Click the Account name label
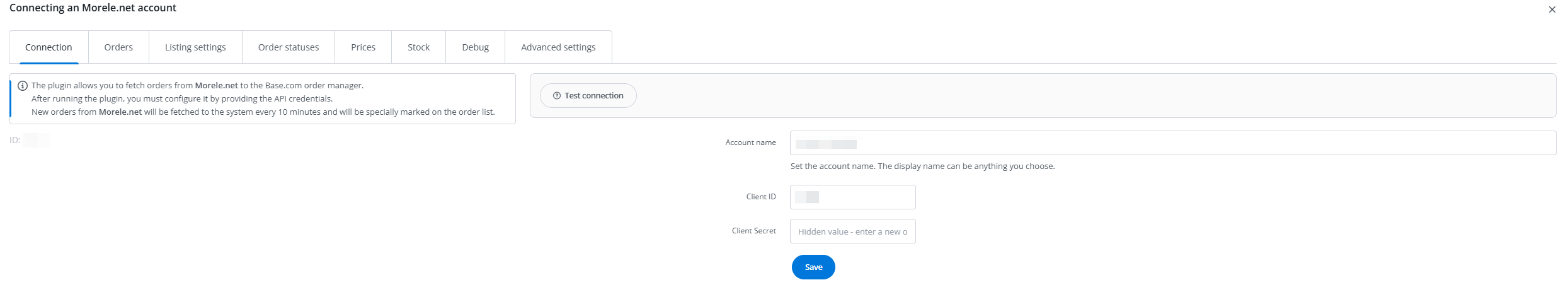This screenshot has height=304, width=1568. click(750, 143)
